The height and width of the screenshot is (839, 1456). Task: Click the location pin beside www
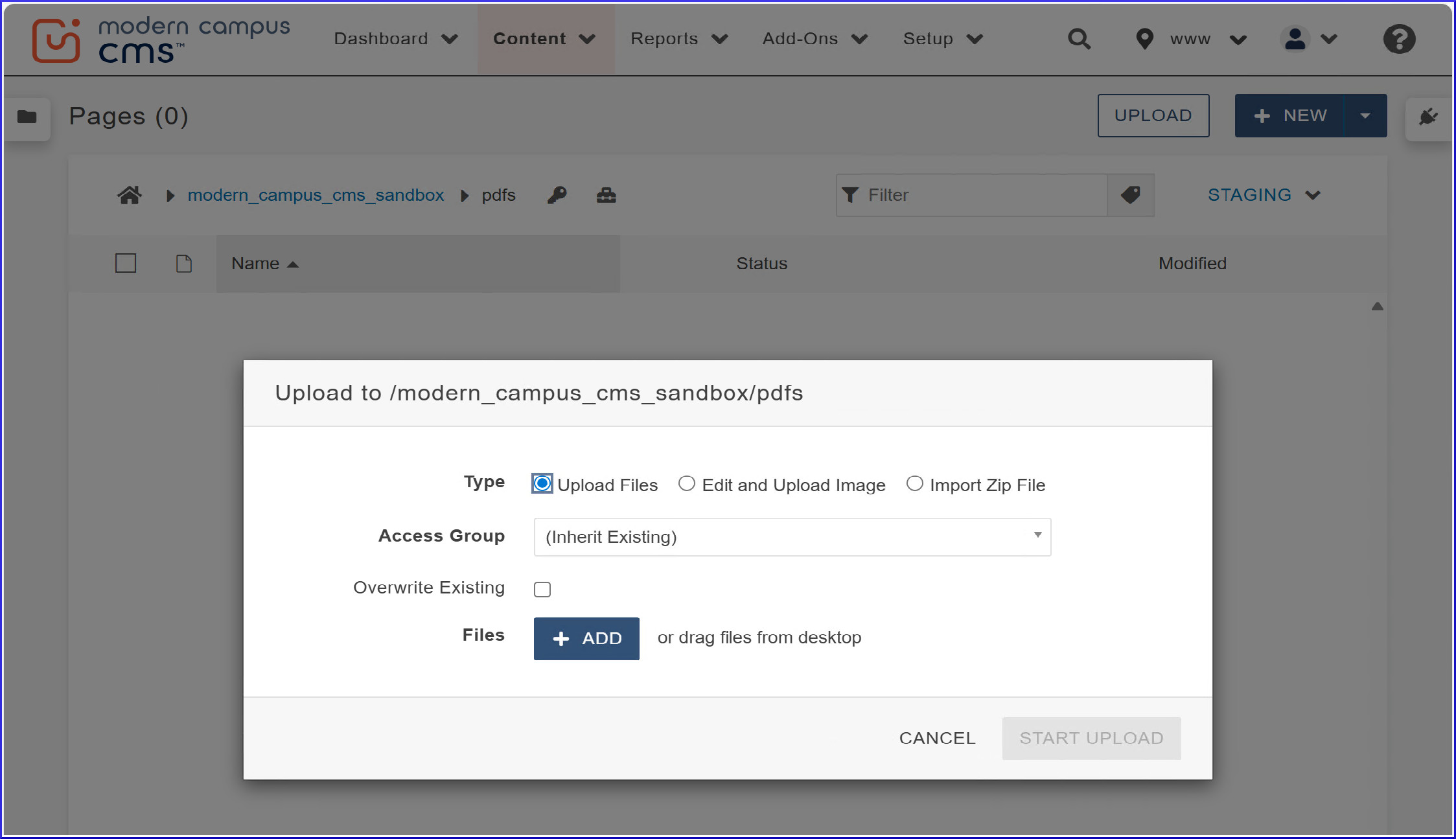pyautogui.click(x=1144, y=39)
